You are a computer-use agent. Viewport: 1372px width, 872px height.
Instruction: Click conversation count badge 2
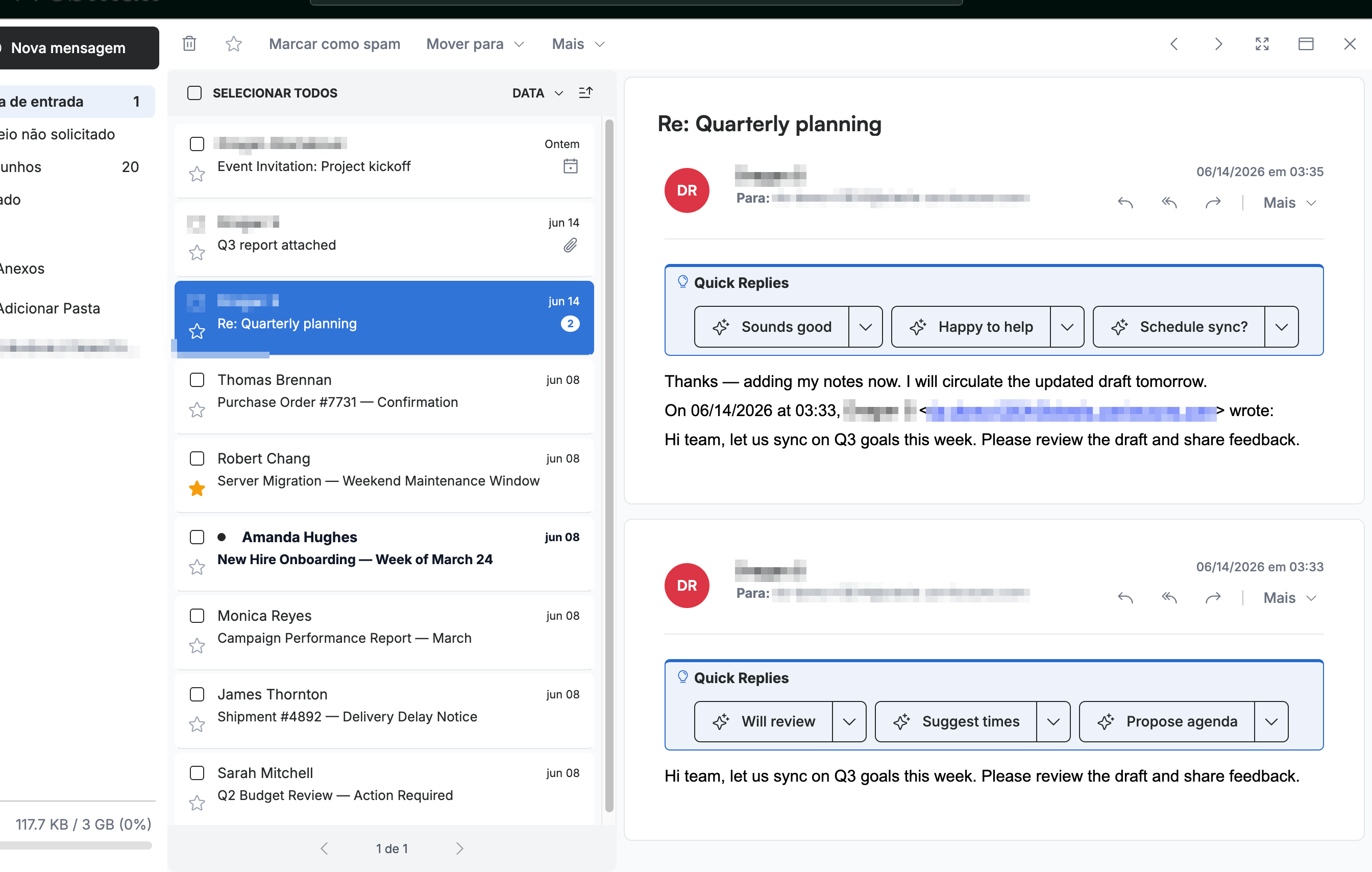click(570, 324)
